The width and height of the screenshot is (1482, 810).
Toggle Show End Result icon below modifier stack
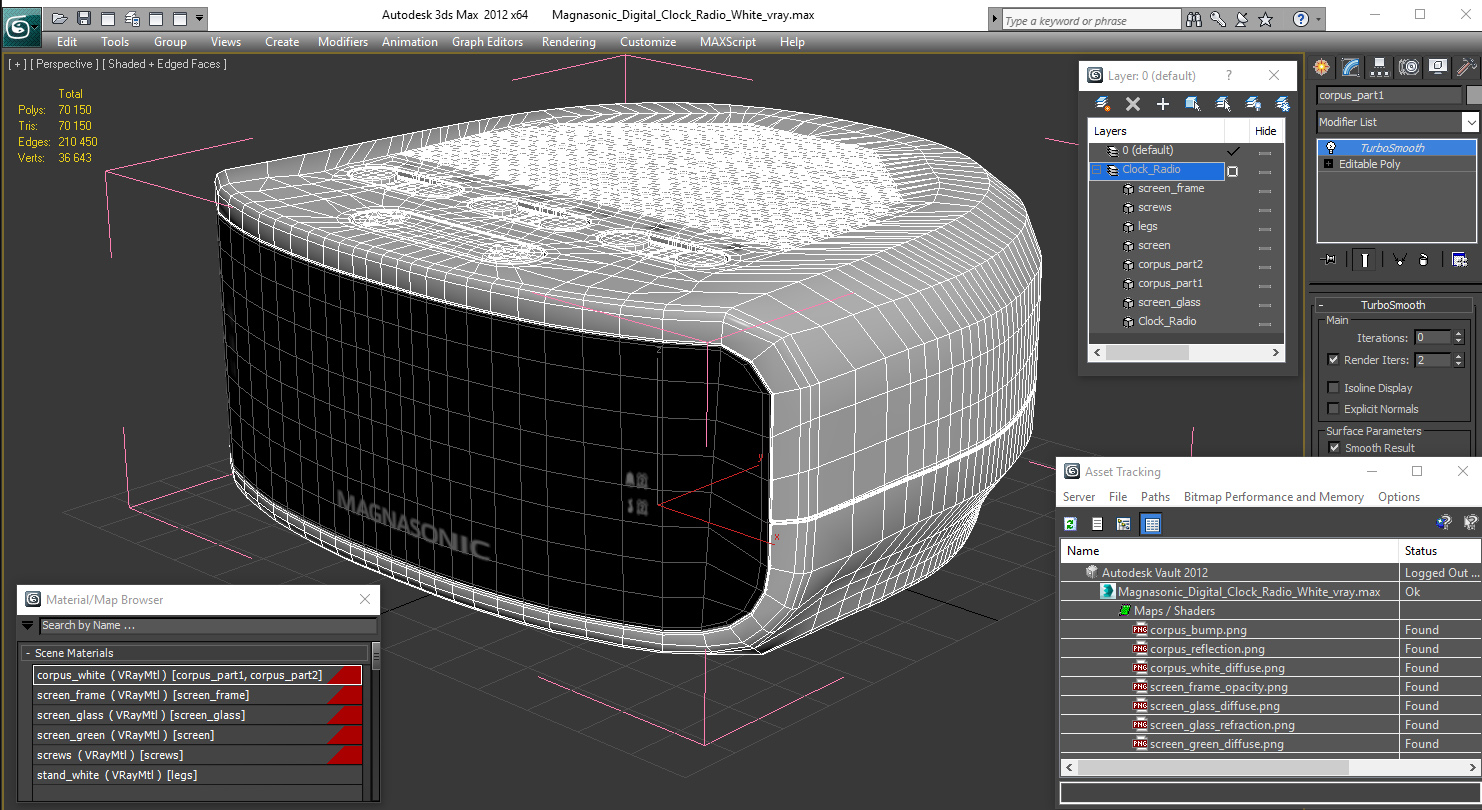(1364, 260)
